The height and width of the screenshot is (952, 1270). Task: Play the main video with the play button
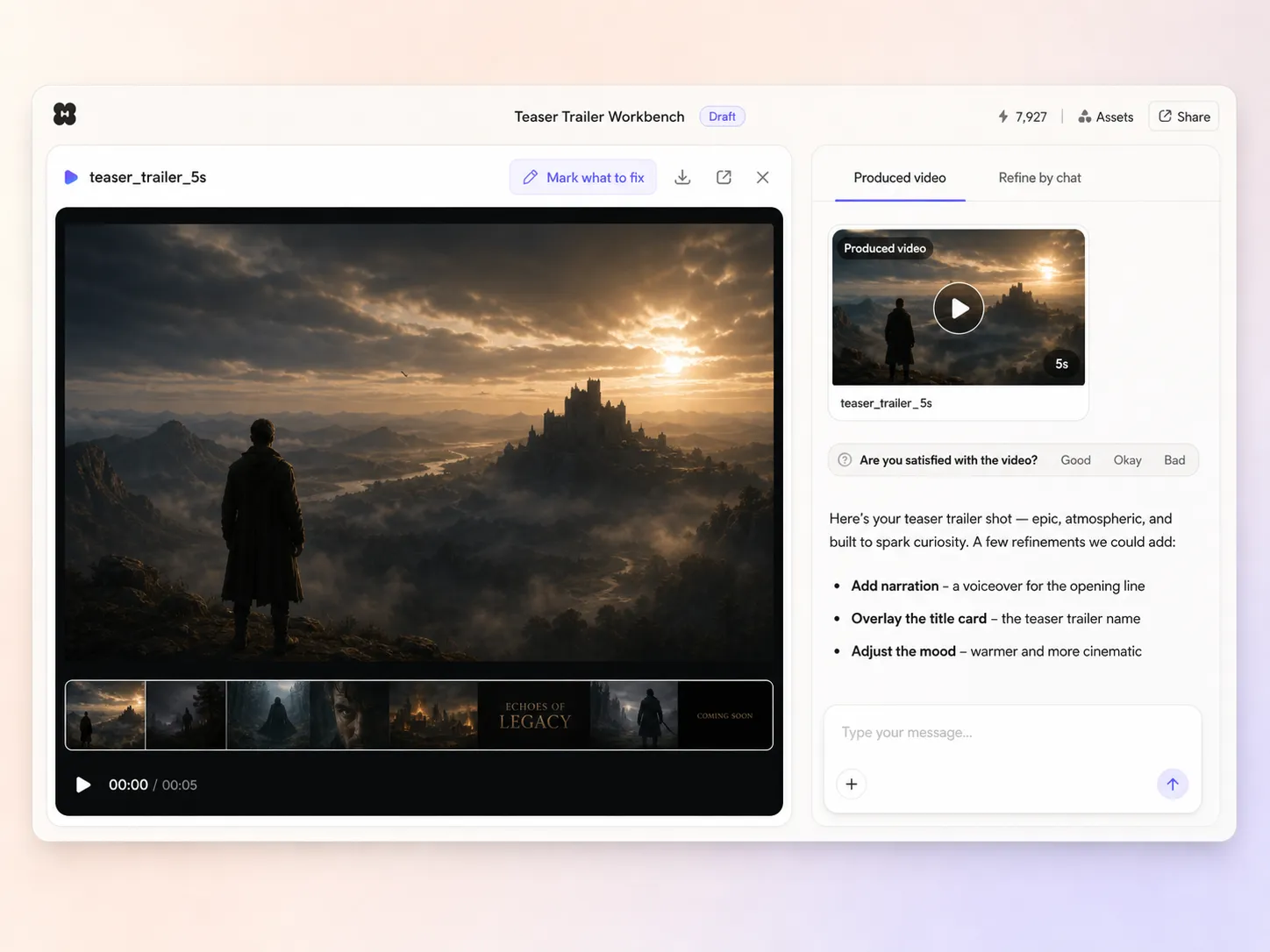tap(83, 785)
